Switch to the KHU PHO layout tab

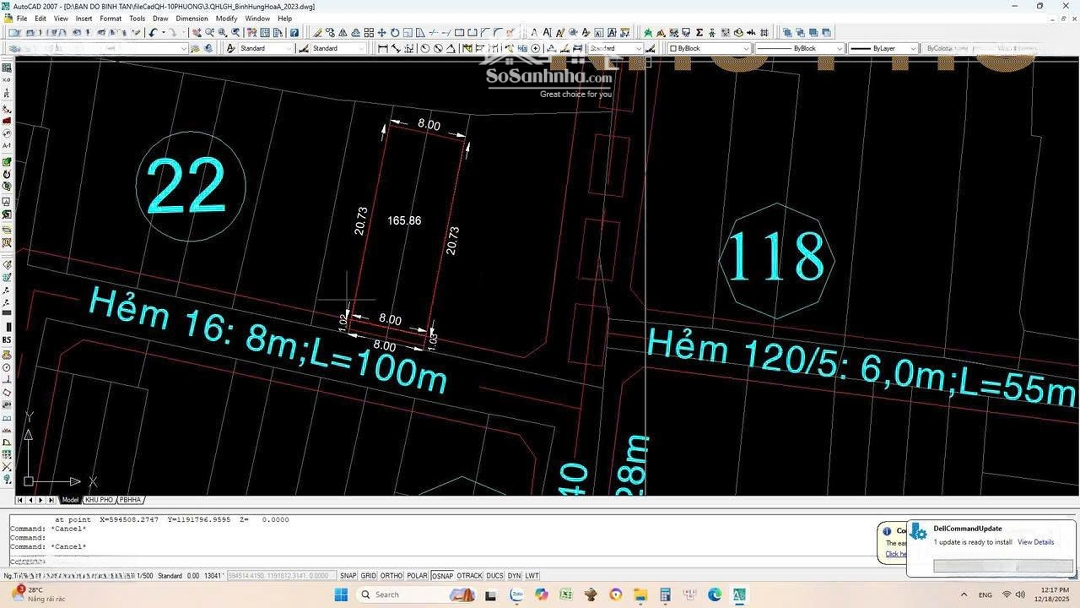(x=99, y=500)
